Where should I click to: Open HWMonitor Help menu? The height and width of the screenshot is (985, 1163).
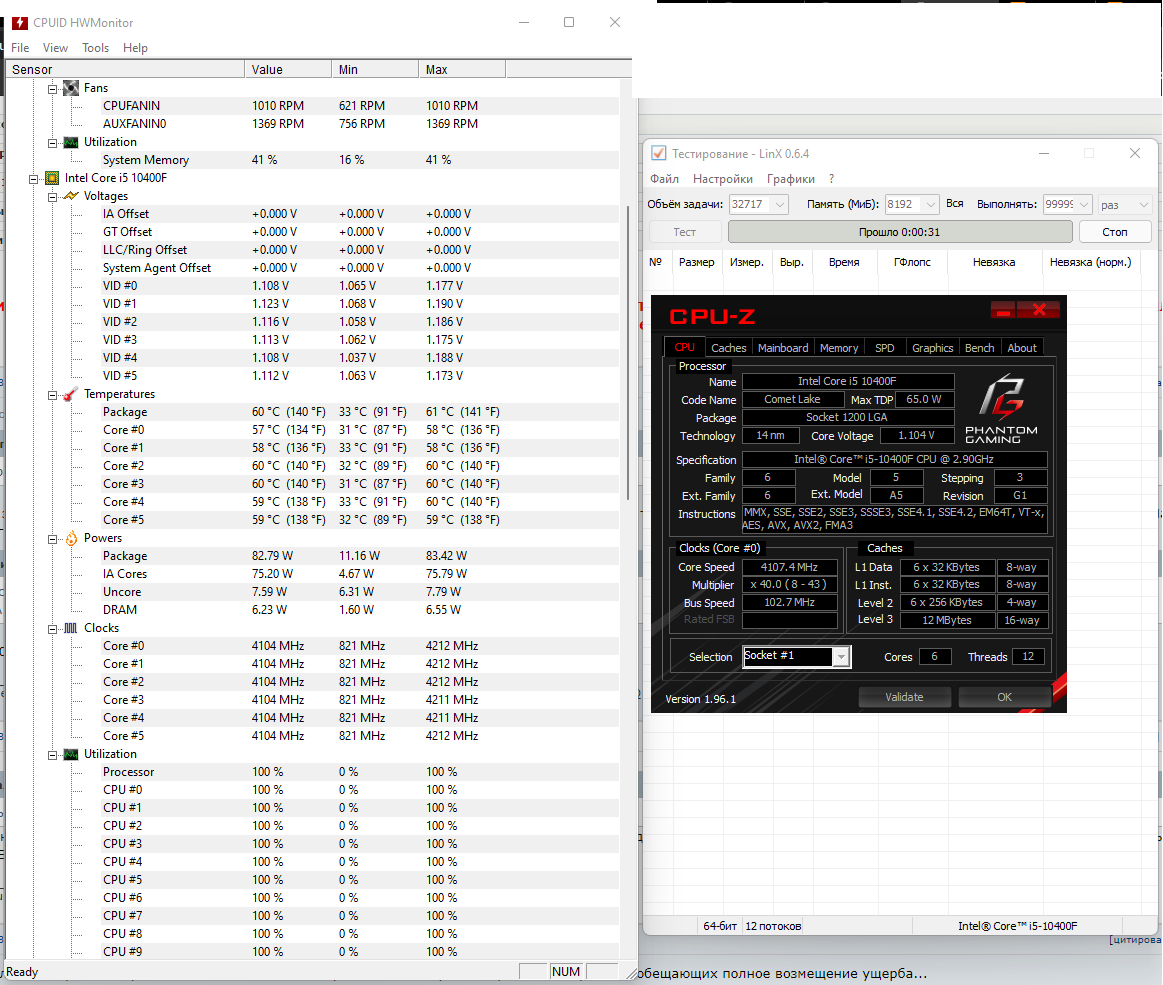click(x=135, y=47)
